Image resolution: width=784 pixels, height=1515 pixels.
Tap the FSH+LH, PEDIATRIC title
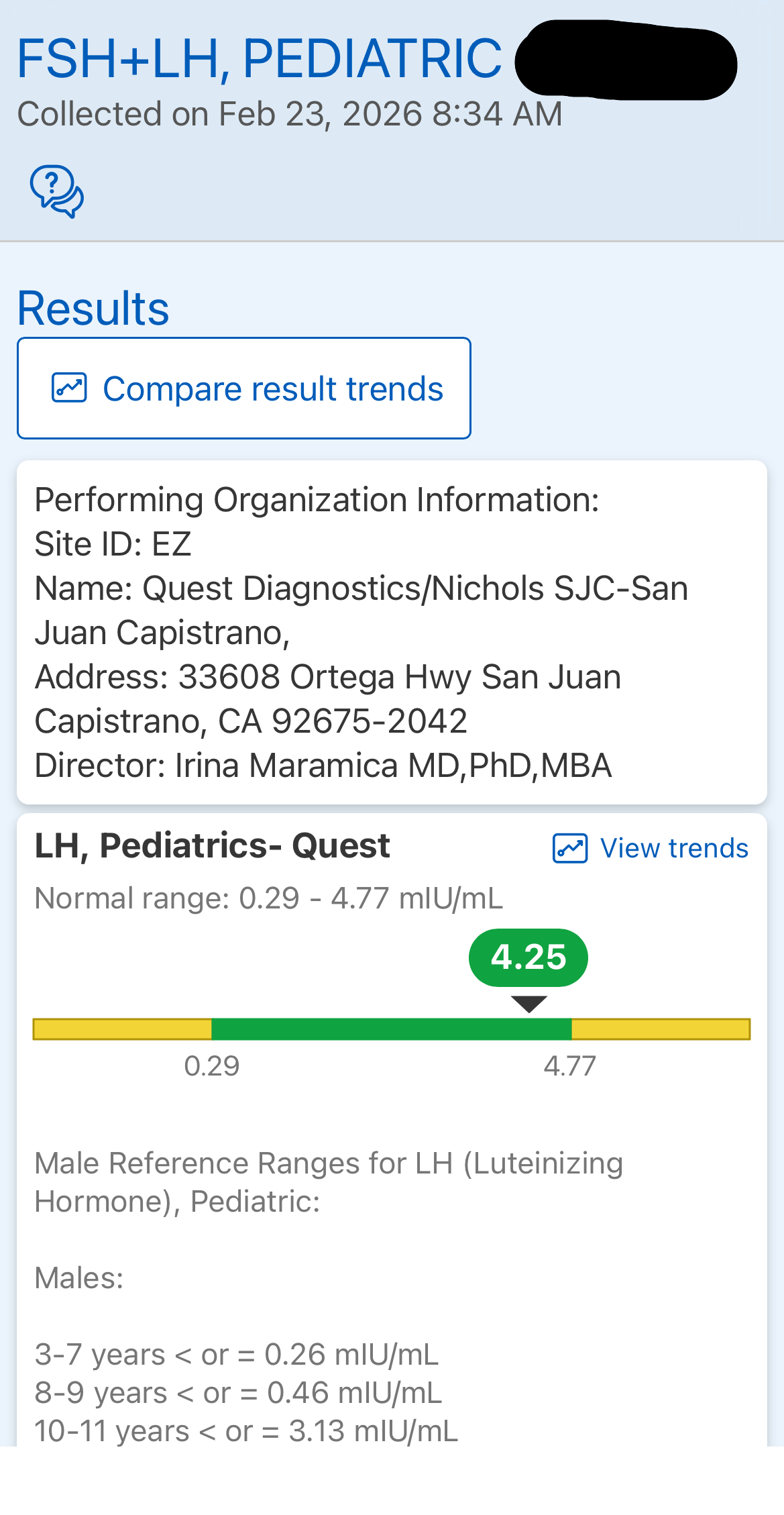(x=259, y=59)
